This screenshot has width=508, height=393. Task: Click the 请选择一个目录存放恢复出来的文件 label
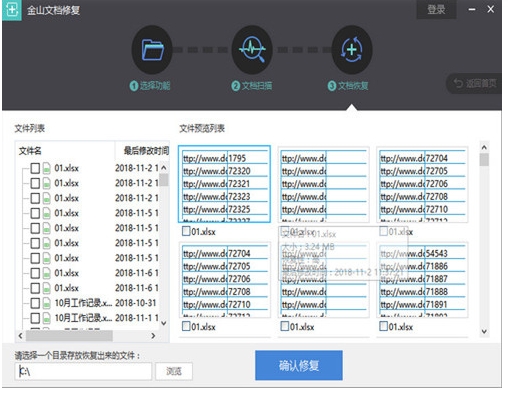pos(77,356)
